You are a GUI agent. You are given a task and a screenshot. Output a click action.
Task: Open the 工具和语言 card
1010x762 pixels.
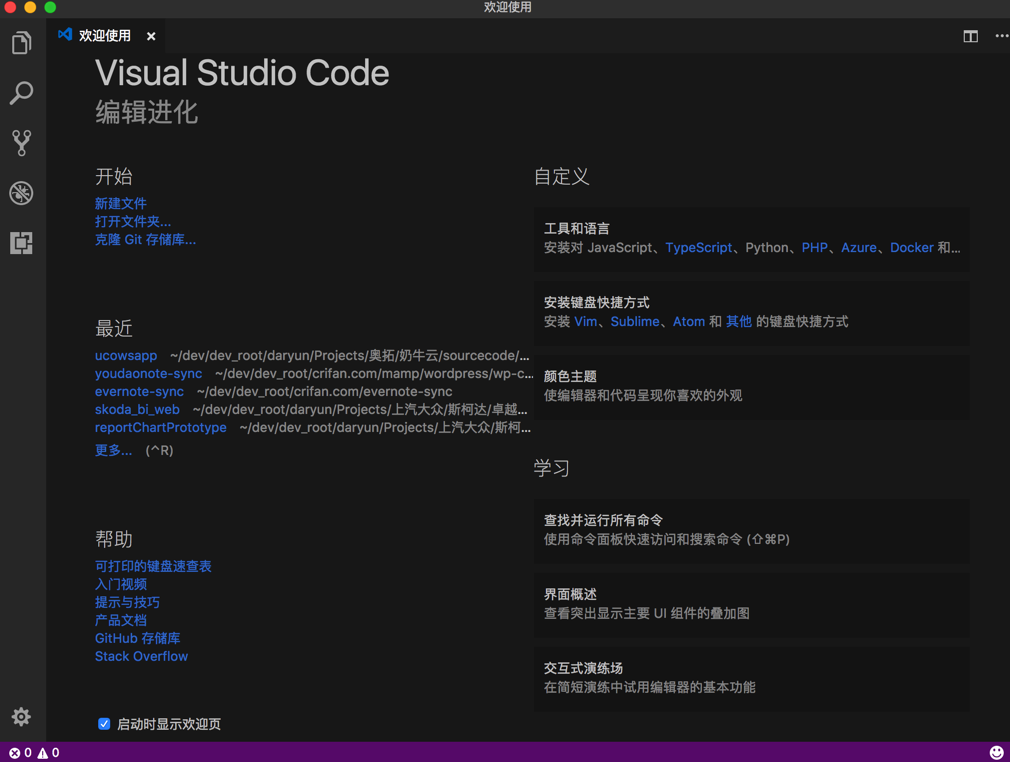tap(751, 239)
